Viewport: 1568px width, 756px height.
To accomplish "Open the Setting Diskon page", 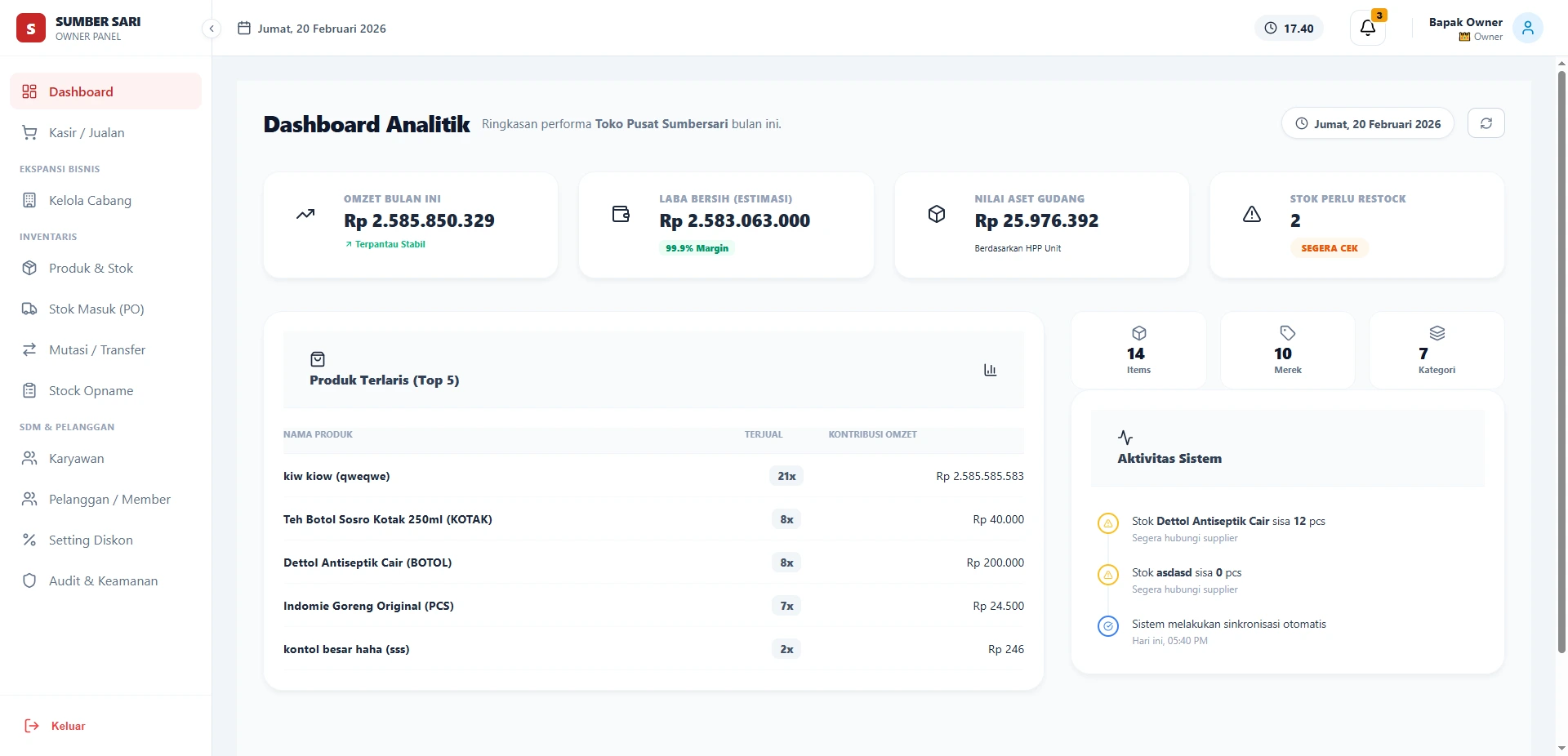I will [x=90, y=540].
